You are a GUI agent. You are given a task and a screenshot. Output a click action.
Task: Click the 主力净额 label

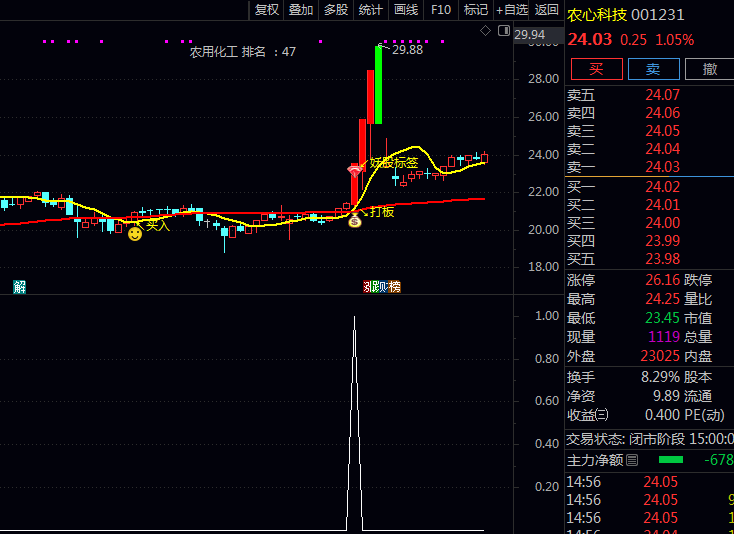(595, 461)
